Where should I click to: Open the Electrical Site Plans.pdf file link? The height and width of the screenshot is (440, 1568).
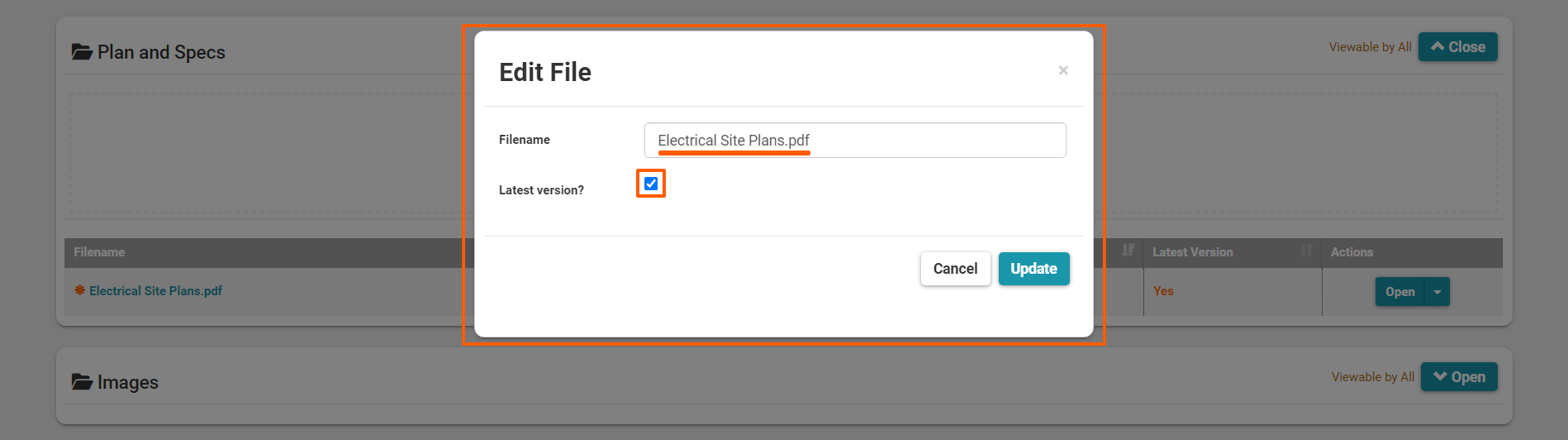[x=155, y=291]
